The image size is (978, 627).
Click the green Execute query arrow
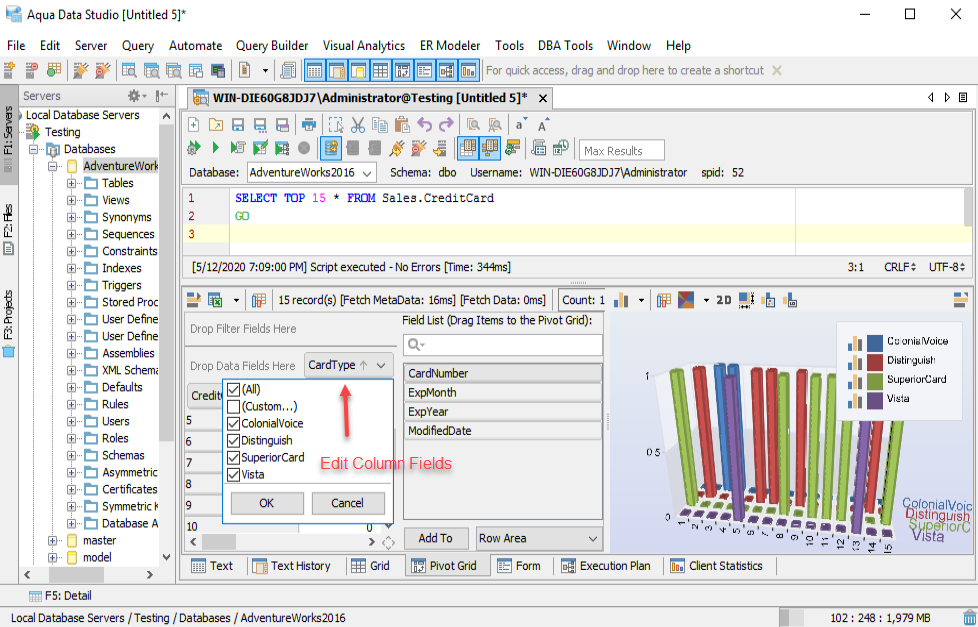coord(216,148)
